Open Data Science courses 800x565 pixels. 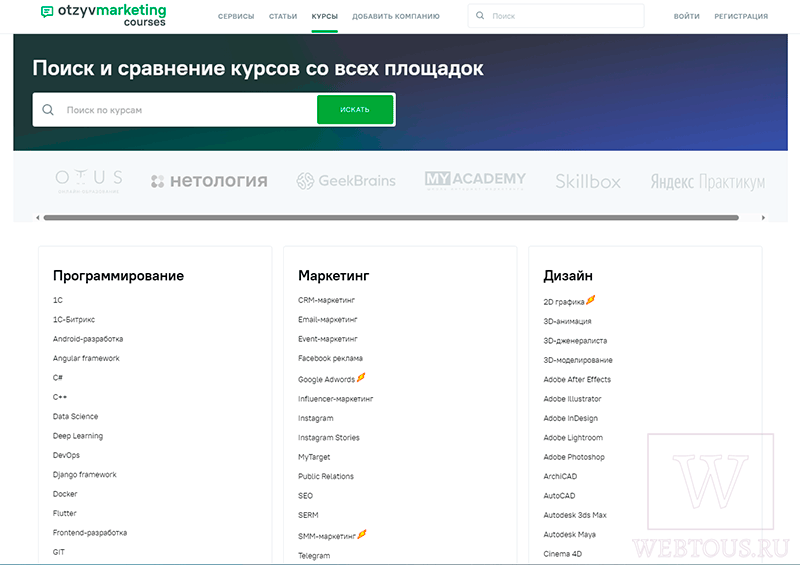click(76, 416)
